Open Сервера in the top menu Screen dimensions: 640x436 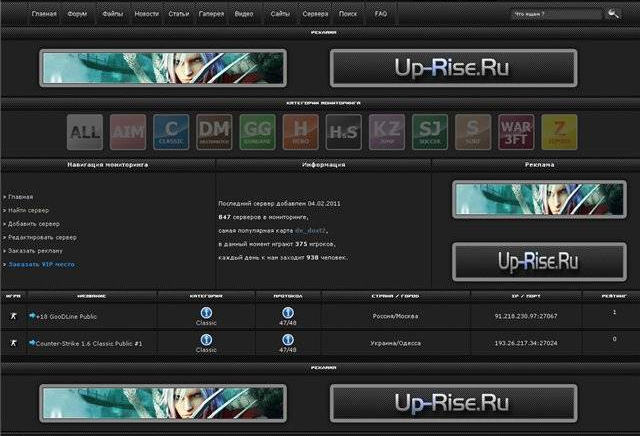[x=315, y=13]
